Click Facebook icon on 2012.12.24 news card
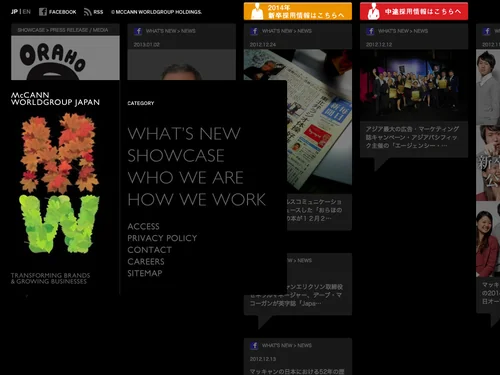This screenshot has width=500, height=375. pyautogui.click(x=254, y=31)
